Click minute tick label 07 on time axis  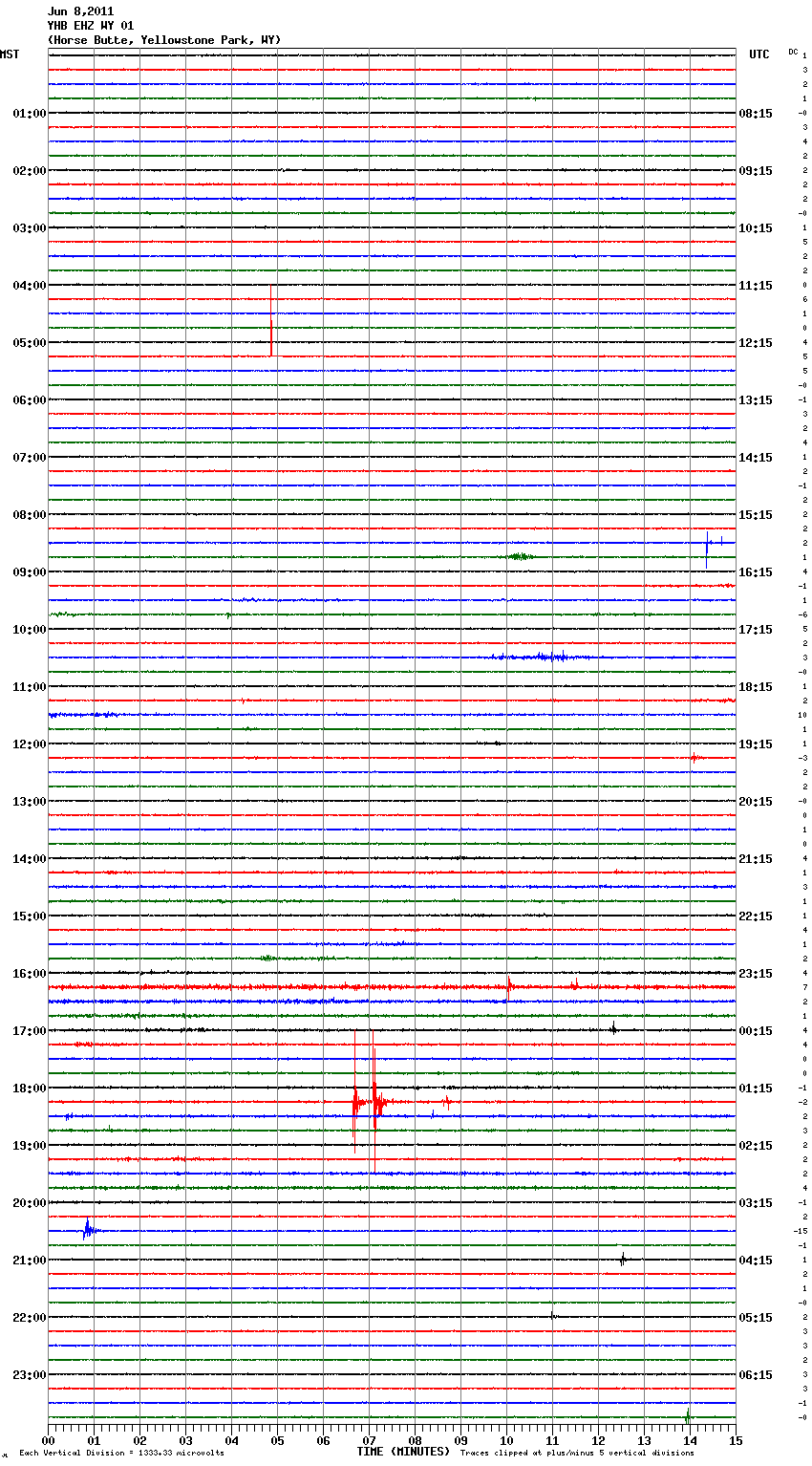[x=370, y=1440]
